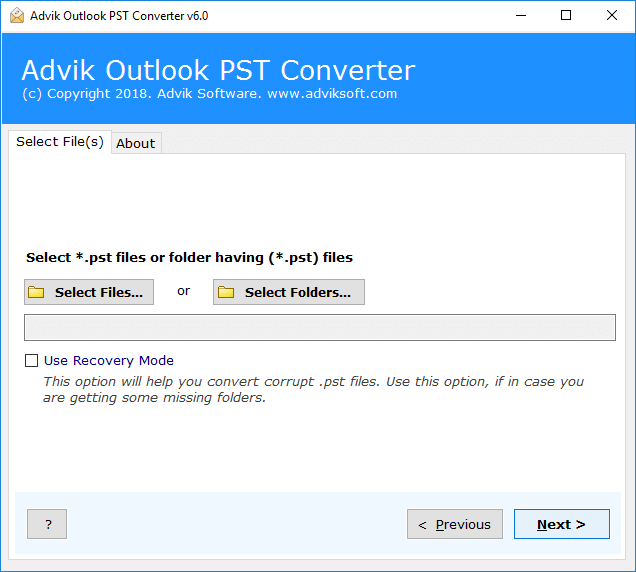Screen dimensions: 636x572
Task: Go back with the Previous button
Action: (455, 524)
